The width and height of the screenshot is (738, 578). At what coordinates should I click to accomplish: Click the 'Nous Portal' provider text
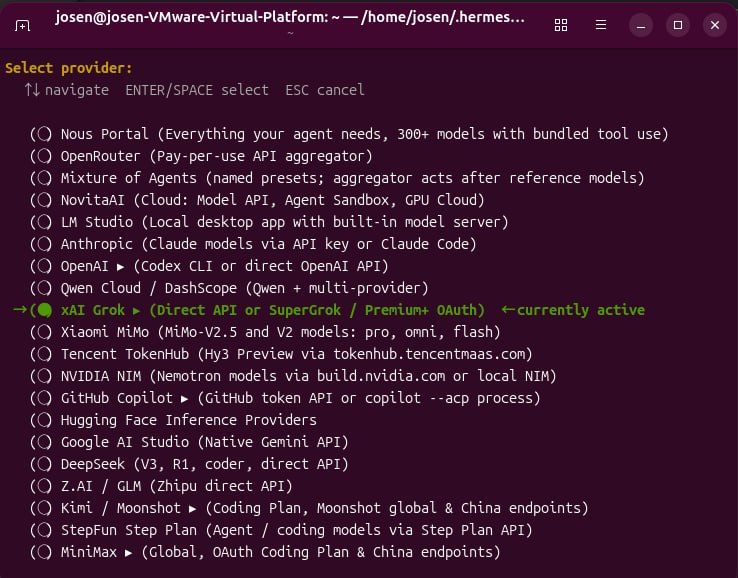[104, 134]
